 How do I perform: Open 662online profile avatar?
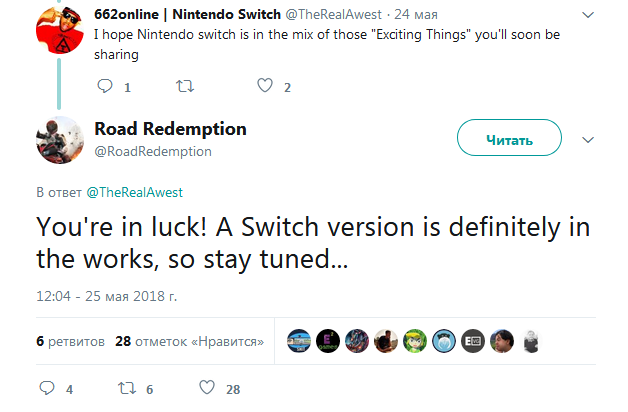(60, 30)
